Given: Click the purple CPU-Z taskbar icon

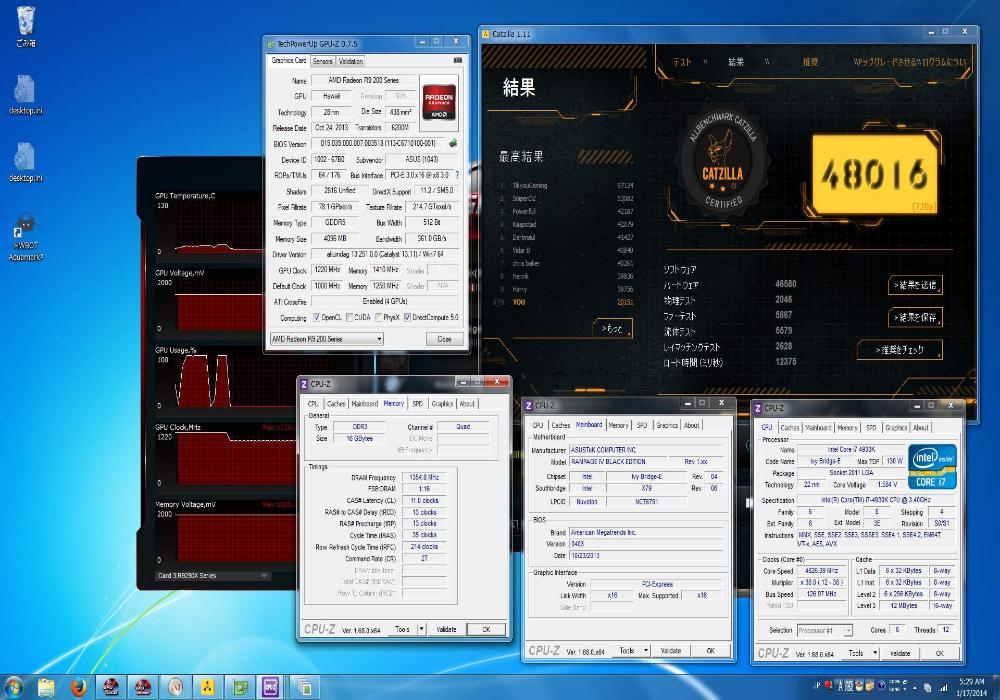Looking at the screenshot, I should pos(272,687).
